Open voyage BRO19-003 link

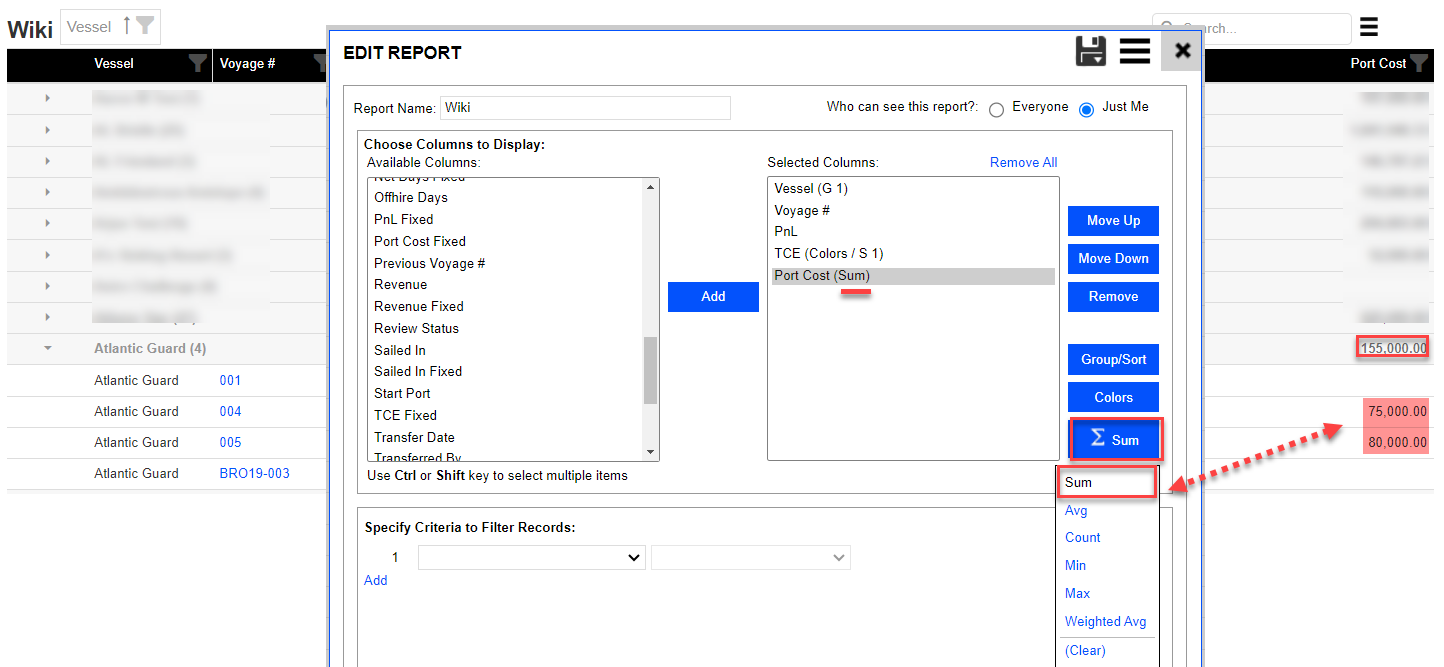click(254, 473)
